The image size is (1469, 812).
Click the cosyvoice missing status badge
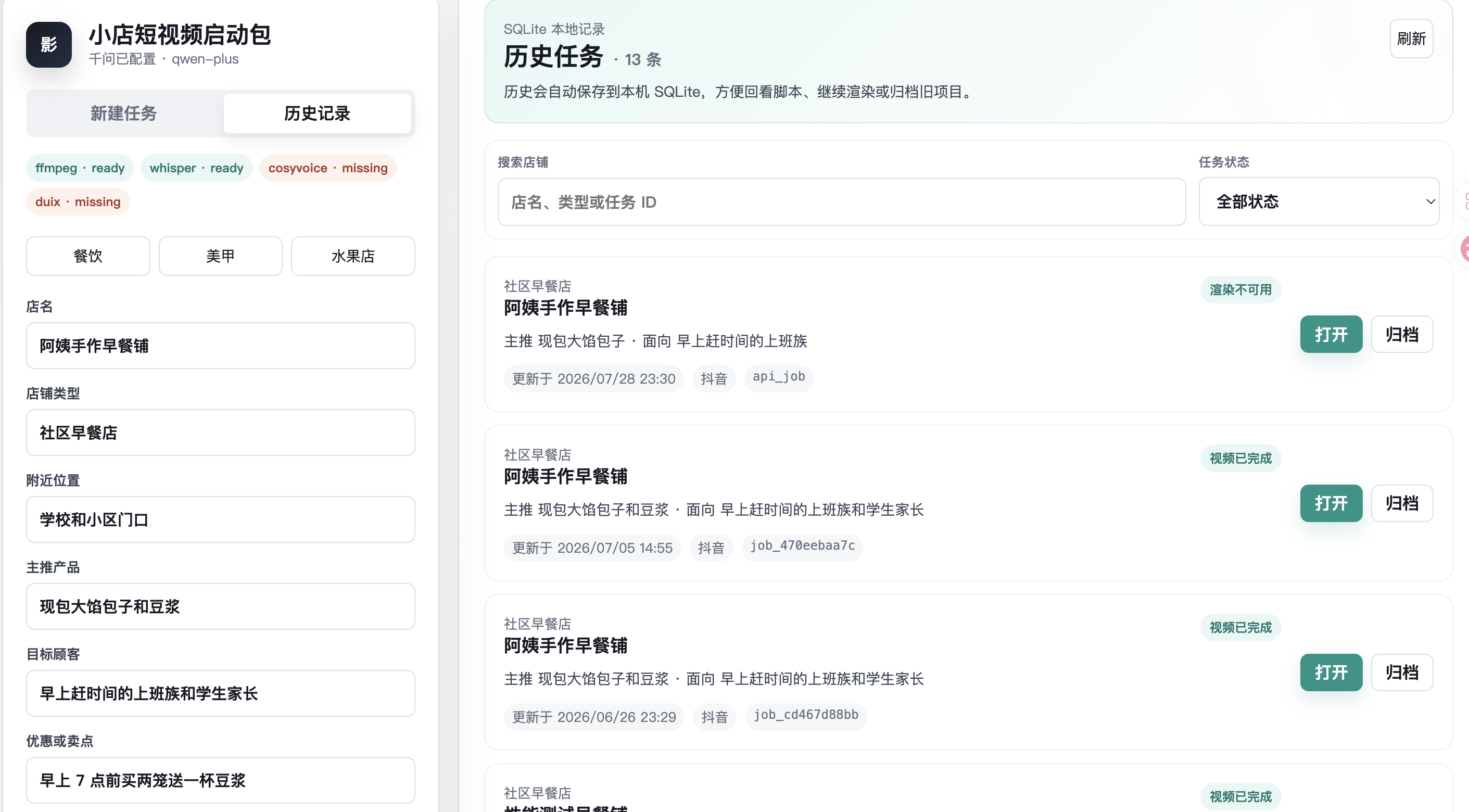pyautogui.click(x=328, y=168)
